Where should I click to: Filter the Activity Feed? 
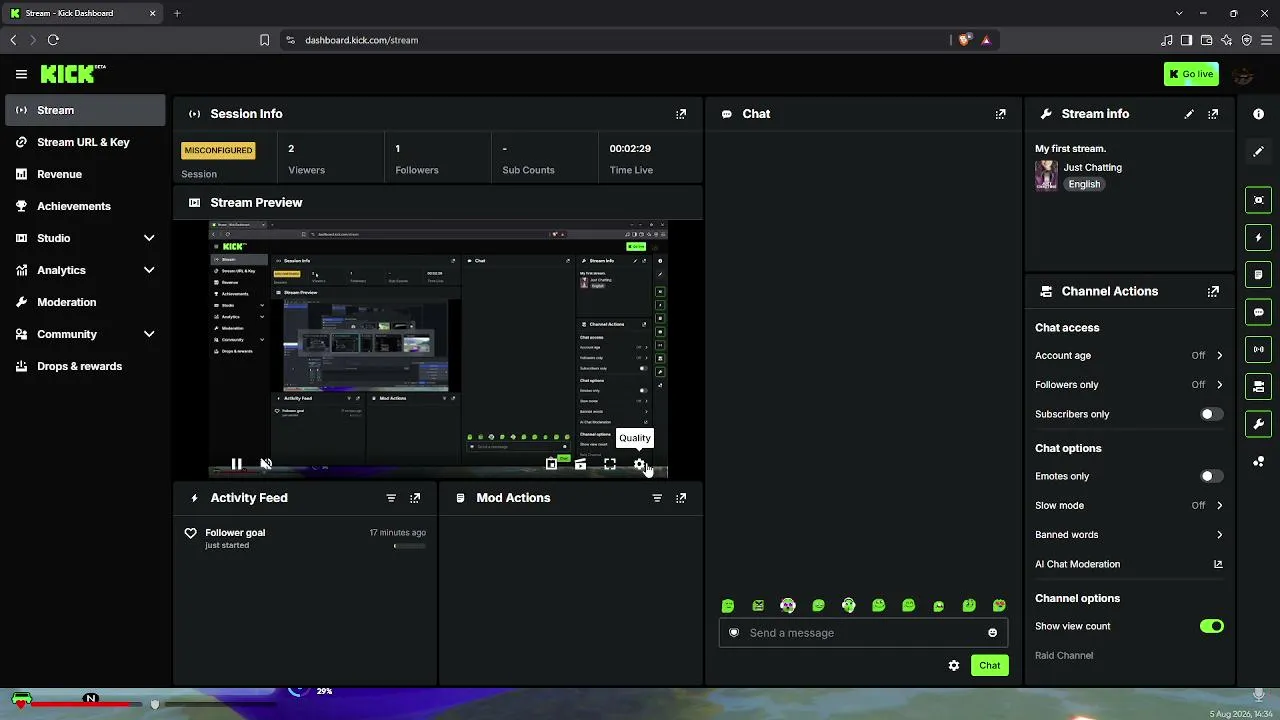click(391, 498)
